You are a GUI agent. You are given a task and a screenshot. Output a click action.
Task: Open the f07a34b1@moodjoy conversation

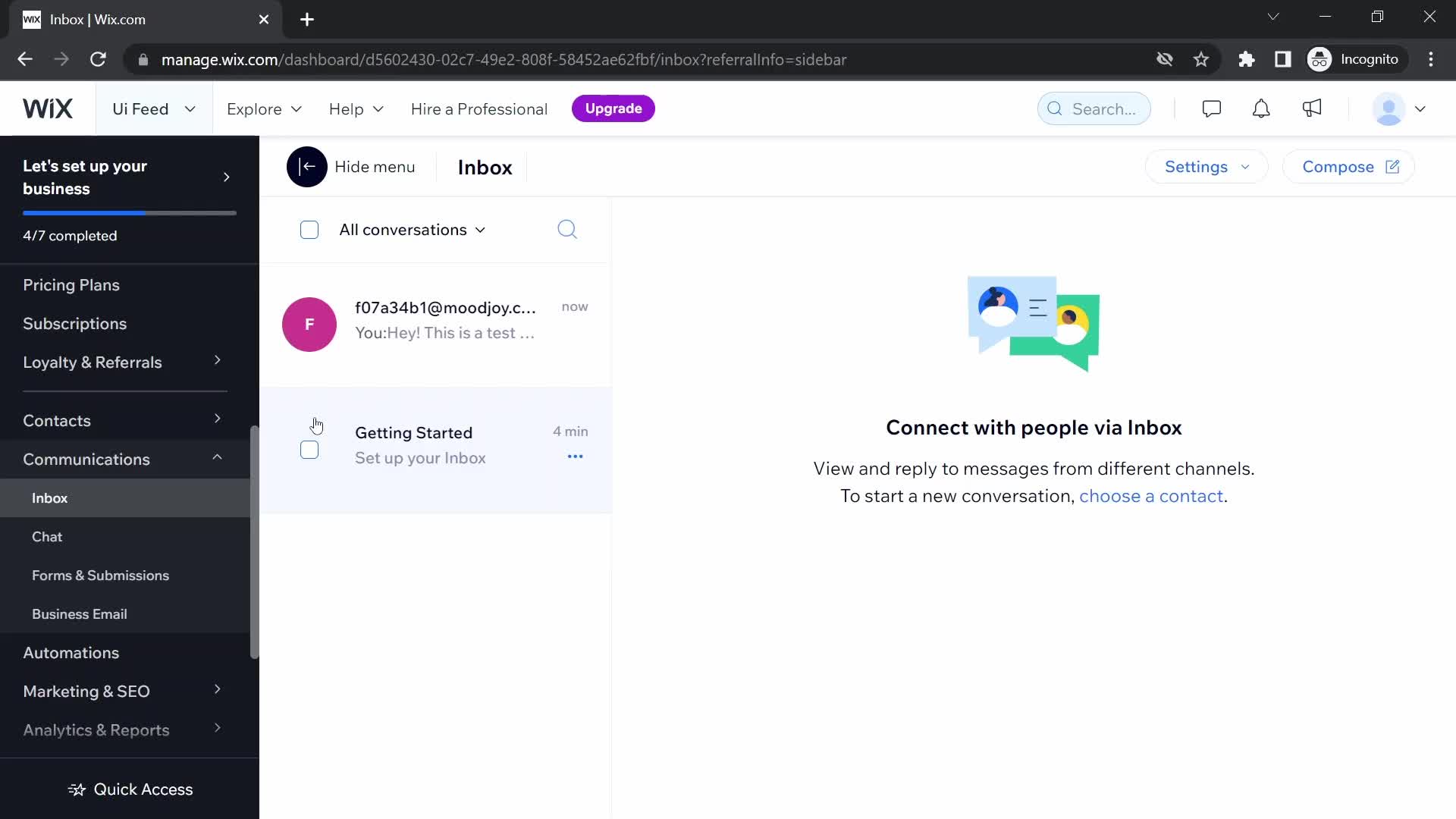click(436, 325)
